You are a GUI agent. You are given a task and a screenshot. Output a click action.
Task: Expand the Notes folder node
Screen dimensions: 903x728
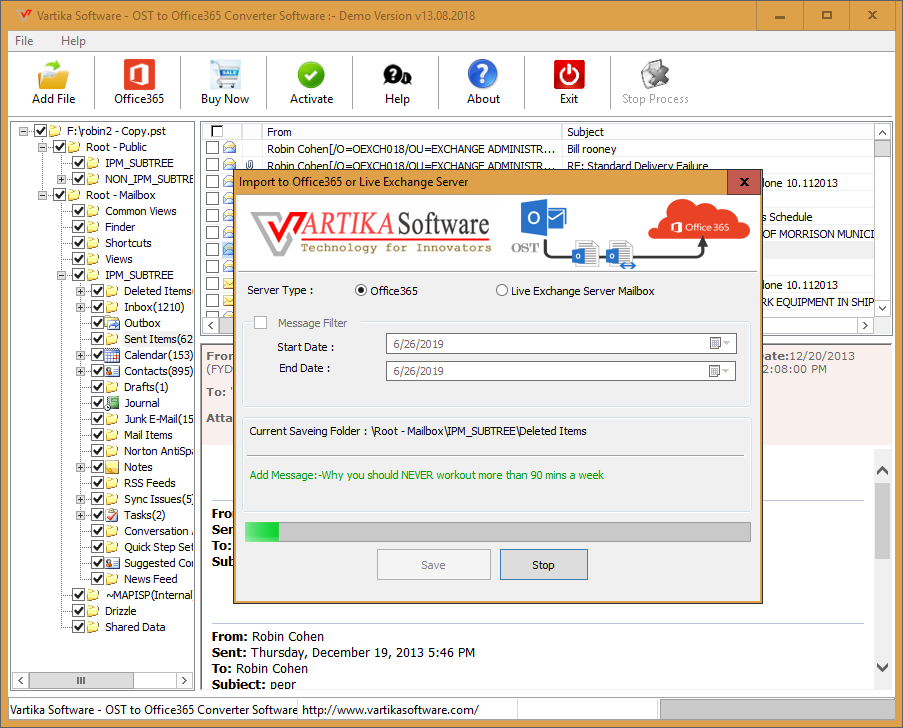(x=81, y=467)
